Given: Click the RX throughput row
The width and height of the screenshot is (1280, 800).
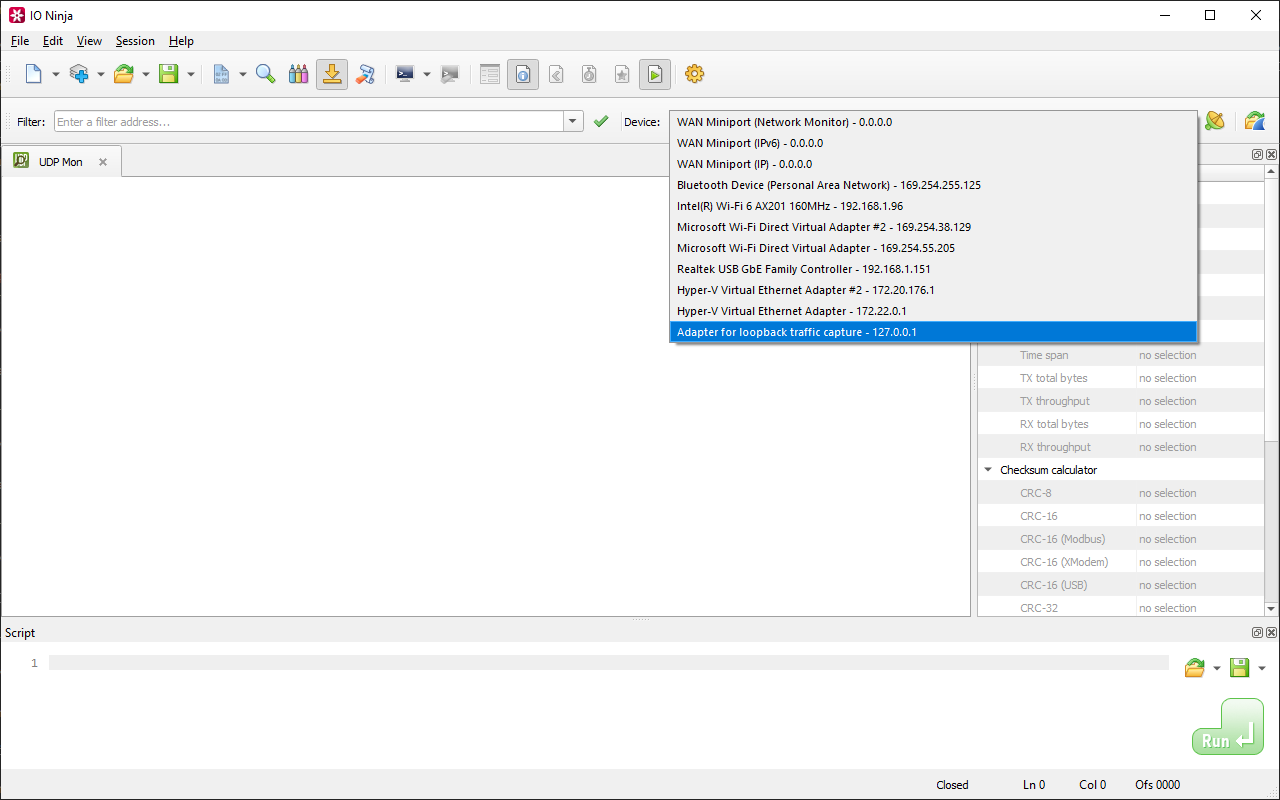Looking at the screenshot, I should pos(1122,447).
